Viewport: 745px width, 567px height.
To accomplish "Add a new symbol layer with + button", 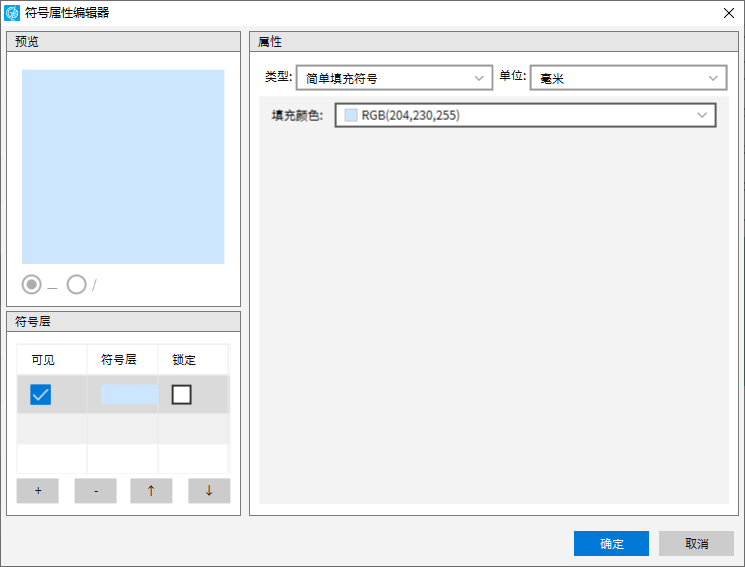I will pyautogui.click(x=38, y=490).
